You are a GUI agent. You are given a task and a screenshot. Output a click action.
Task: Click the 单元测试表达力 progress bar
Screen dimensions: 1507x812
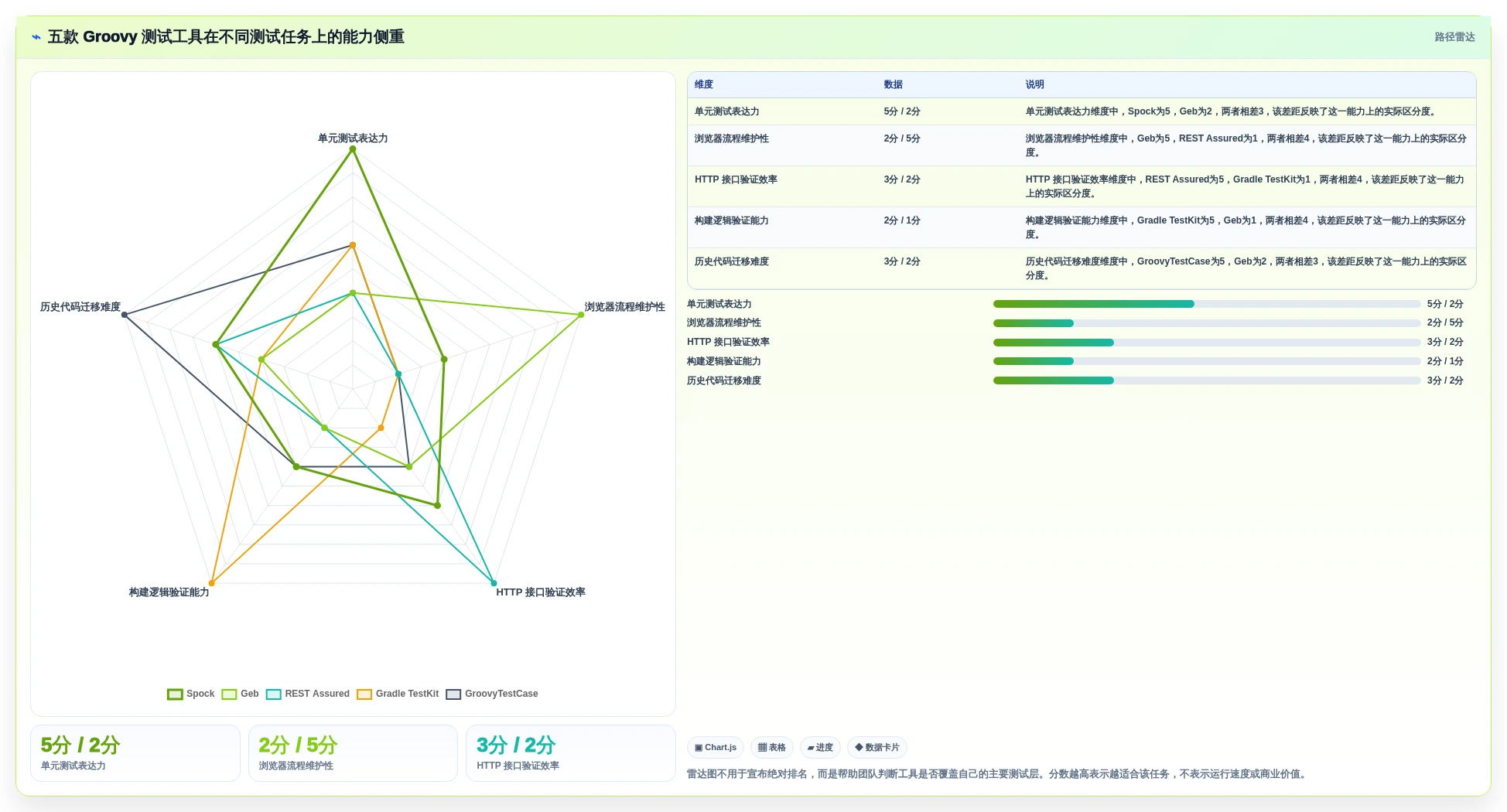tap(1207, 304)
